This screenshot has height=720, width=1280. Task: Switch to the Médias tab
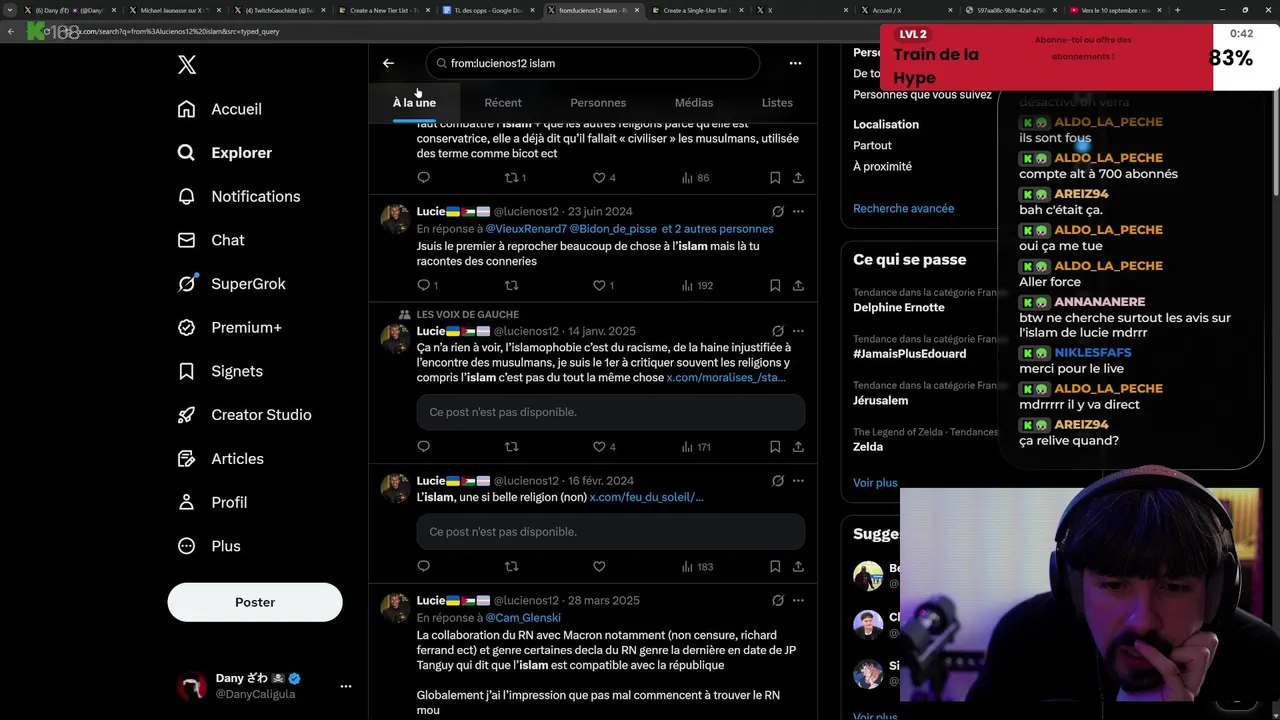pyautogui.click(x=694, y=103)
